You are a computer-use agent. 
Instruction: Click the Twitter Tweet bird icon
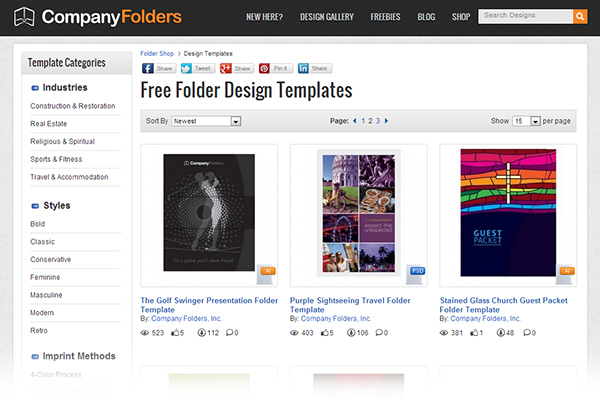click(186, 69)
